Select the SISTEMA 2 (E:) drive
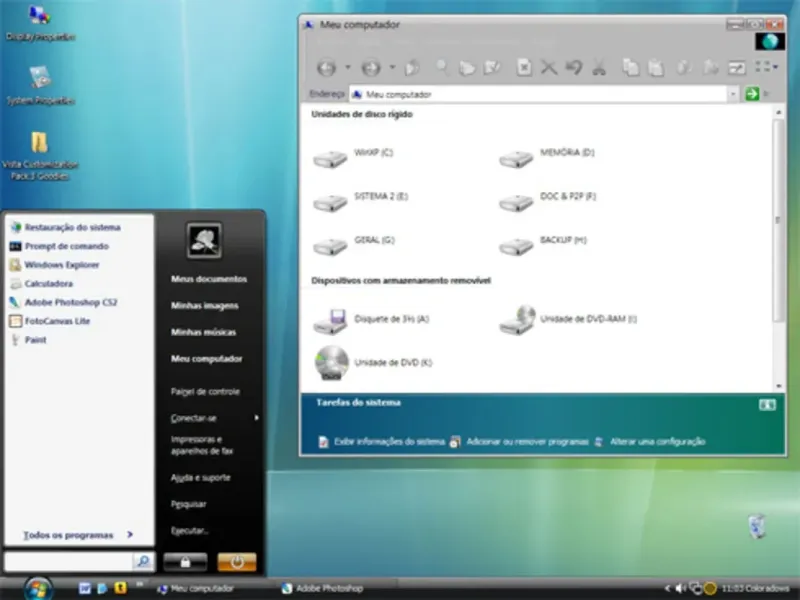 pos(360,201)
